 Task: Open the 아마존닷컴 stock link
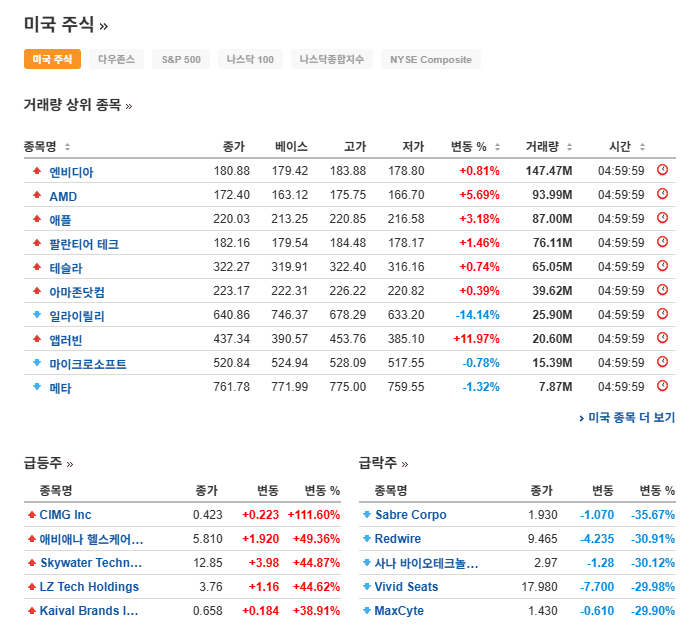[77, 292]
